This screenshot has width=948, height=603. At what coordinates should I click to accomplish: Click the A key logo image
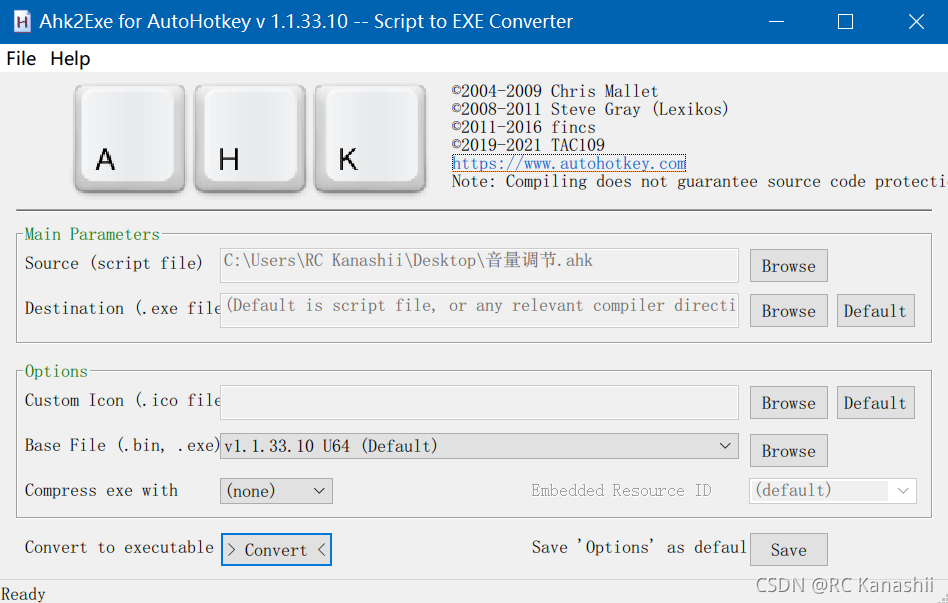pos(129,138)
